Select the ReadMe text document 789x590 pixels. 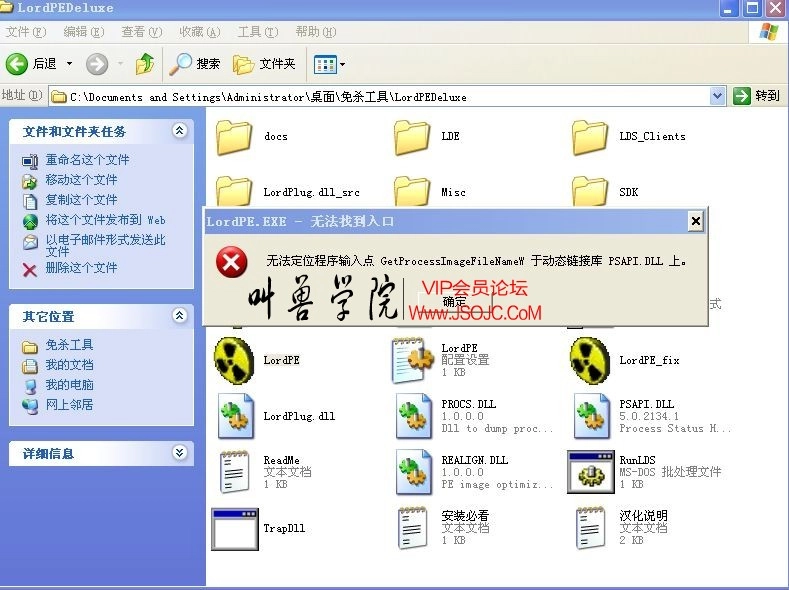pos(234,472)
